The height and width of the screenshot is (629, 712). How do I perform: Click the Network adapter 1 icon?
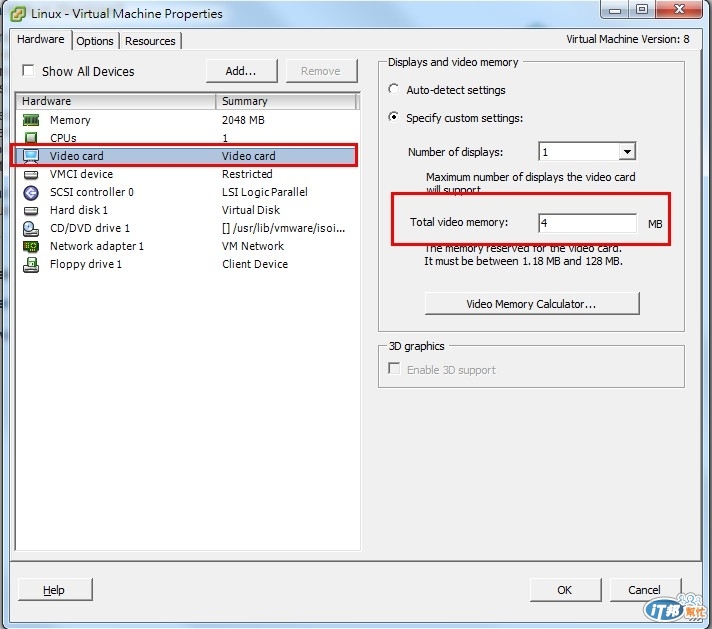pos(31,247)
